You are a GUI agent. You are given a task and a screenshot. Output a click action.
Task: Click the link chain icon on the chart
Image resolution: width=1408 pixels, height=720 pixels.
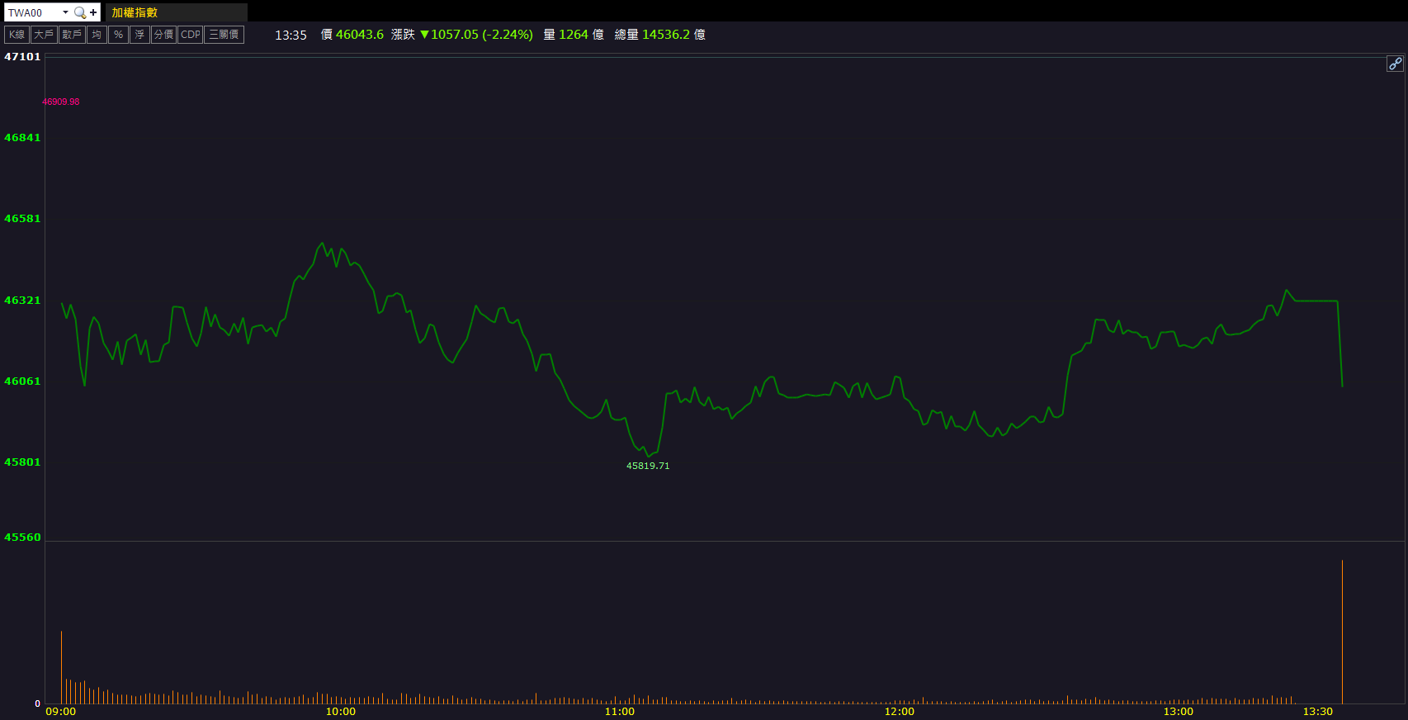(x=1395, y=63)
